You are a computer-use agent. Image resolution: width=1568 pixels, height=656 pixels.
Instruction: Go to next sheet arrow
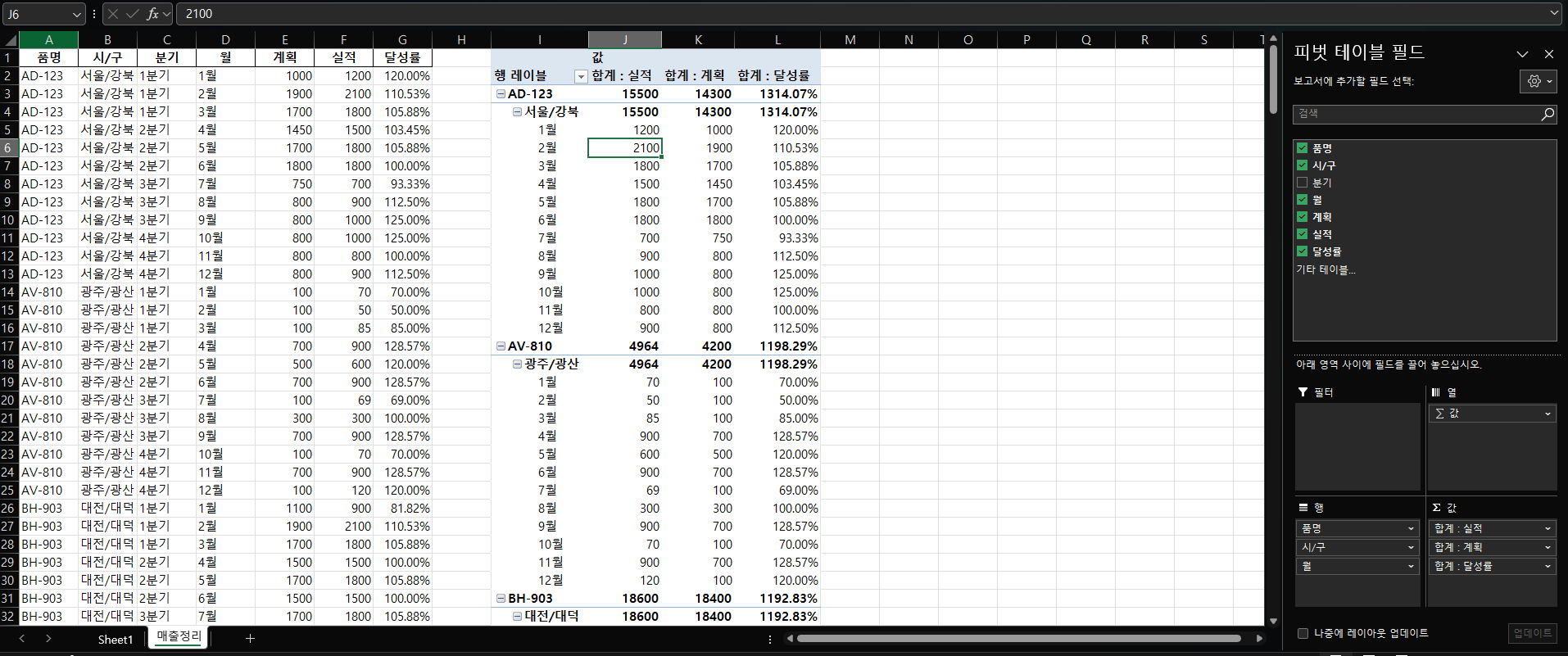(49, 639)
